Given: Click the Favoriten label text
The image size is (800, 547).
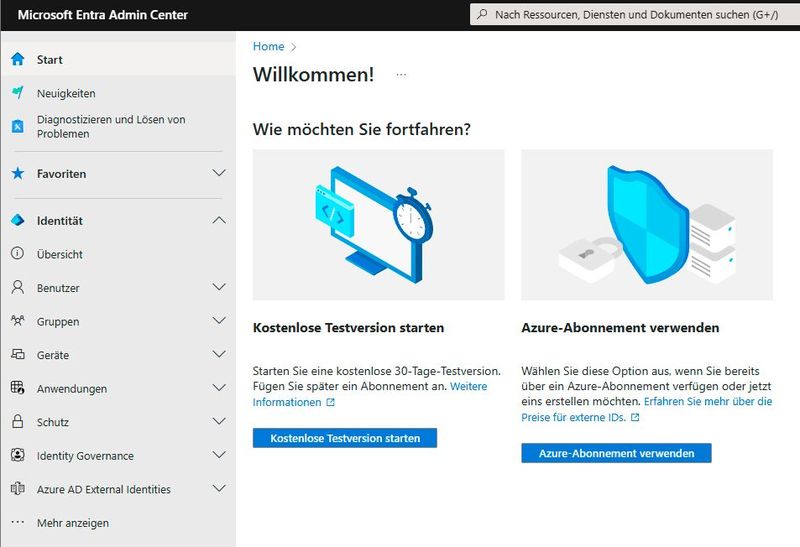Looking at the screenshot, I should 61,174.
